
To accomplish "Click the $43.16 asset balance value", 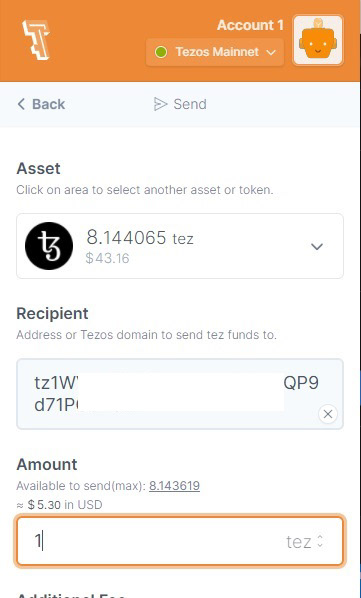I will [107, 258].
